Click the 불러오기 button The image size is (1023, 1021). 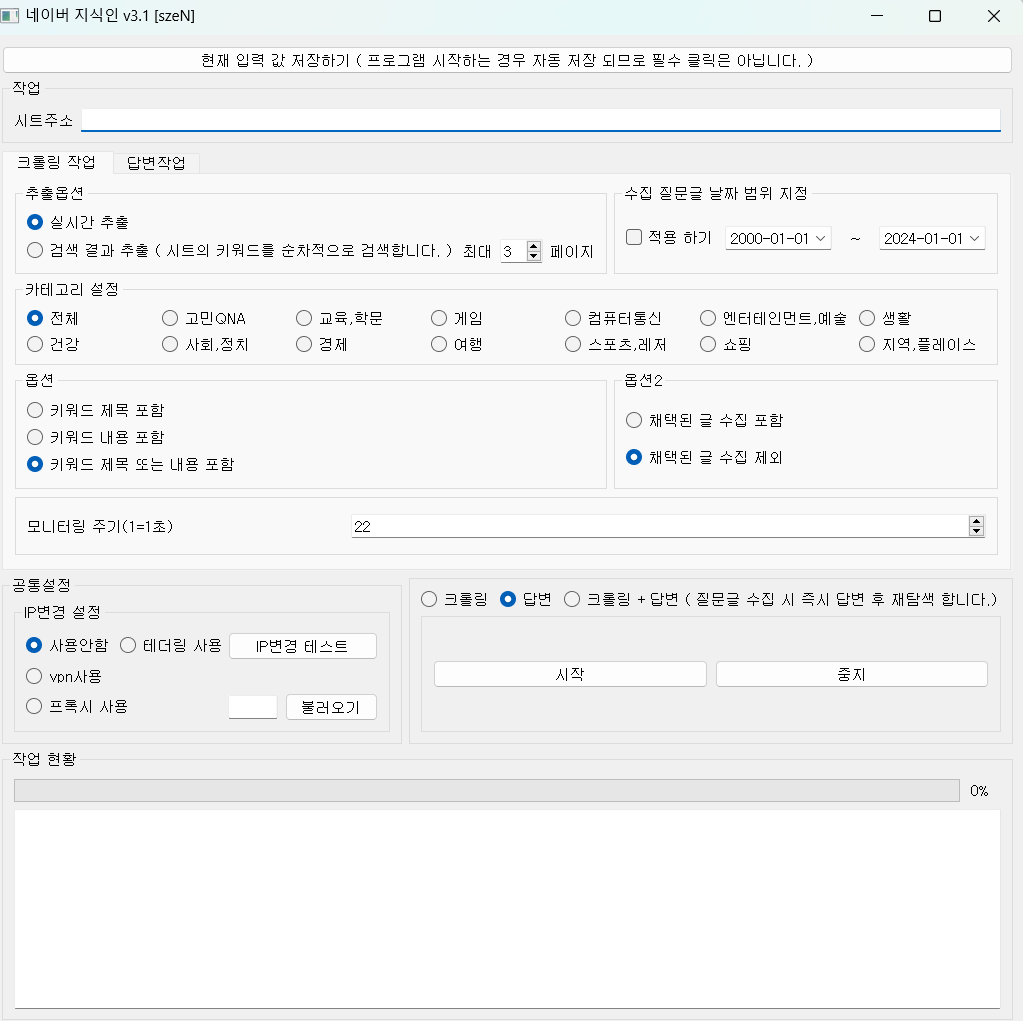(331, 707)
